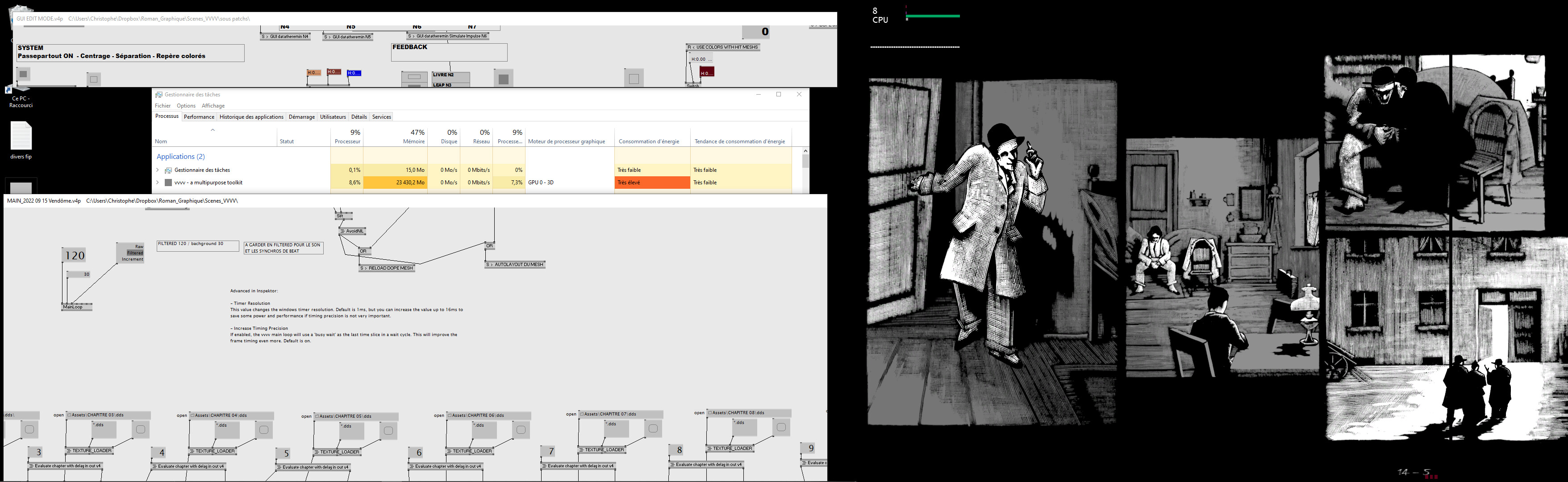
Task: Select Evaluate chapter node below number 8
Action: tap(707, 465)
